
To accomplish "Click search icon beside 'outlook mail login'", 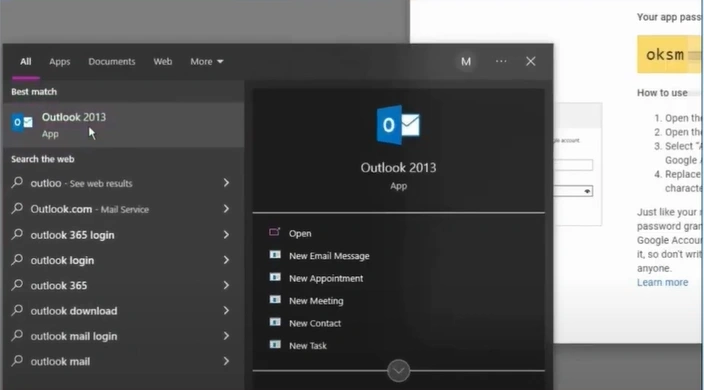I will tap(17, 335).
